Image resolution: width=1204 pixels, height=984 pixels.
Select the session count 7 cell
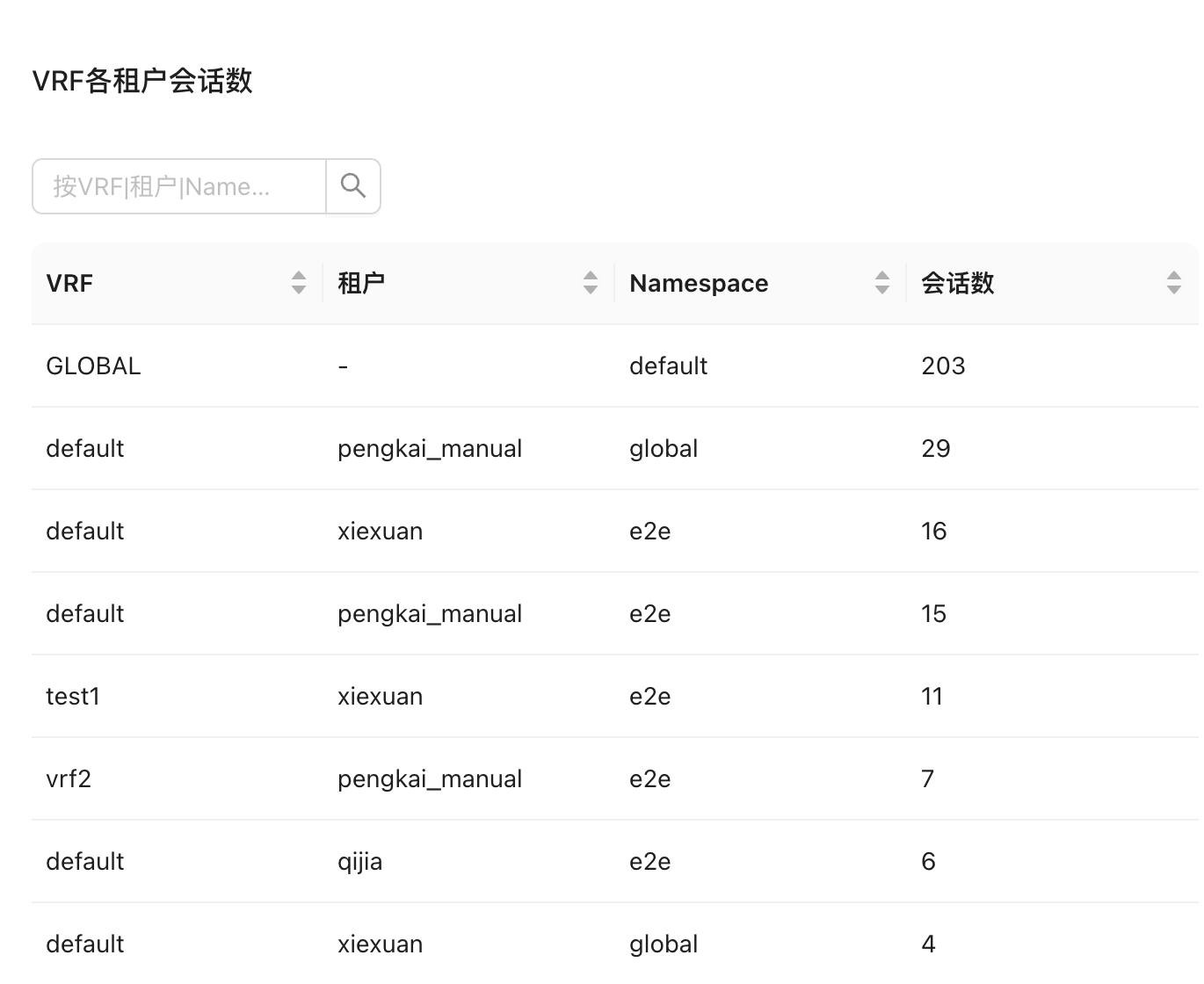pyautogui.click(x=928, y=779)
